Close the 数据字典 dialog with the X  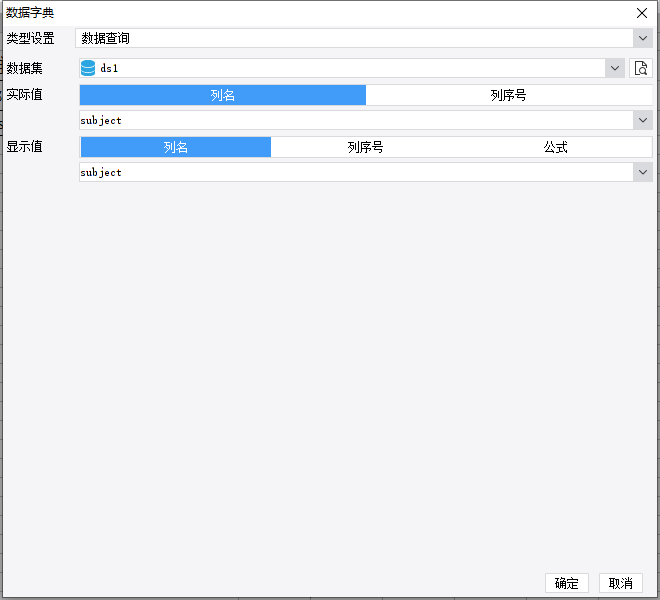(x=642, y=13)
